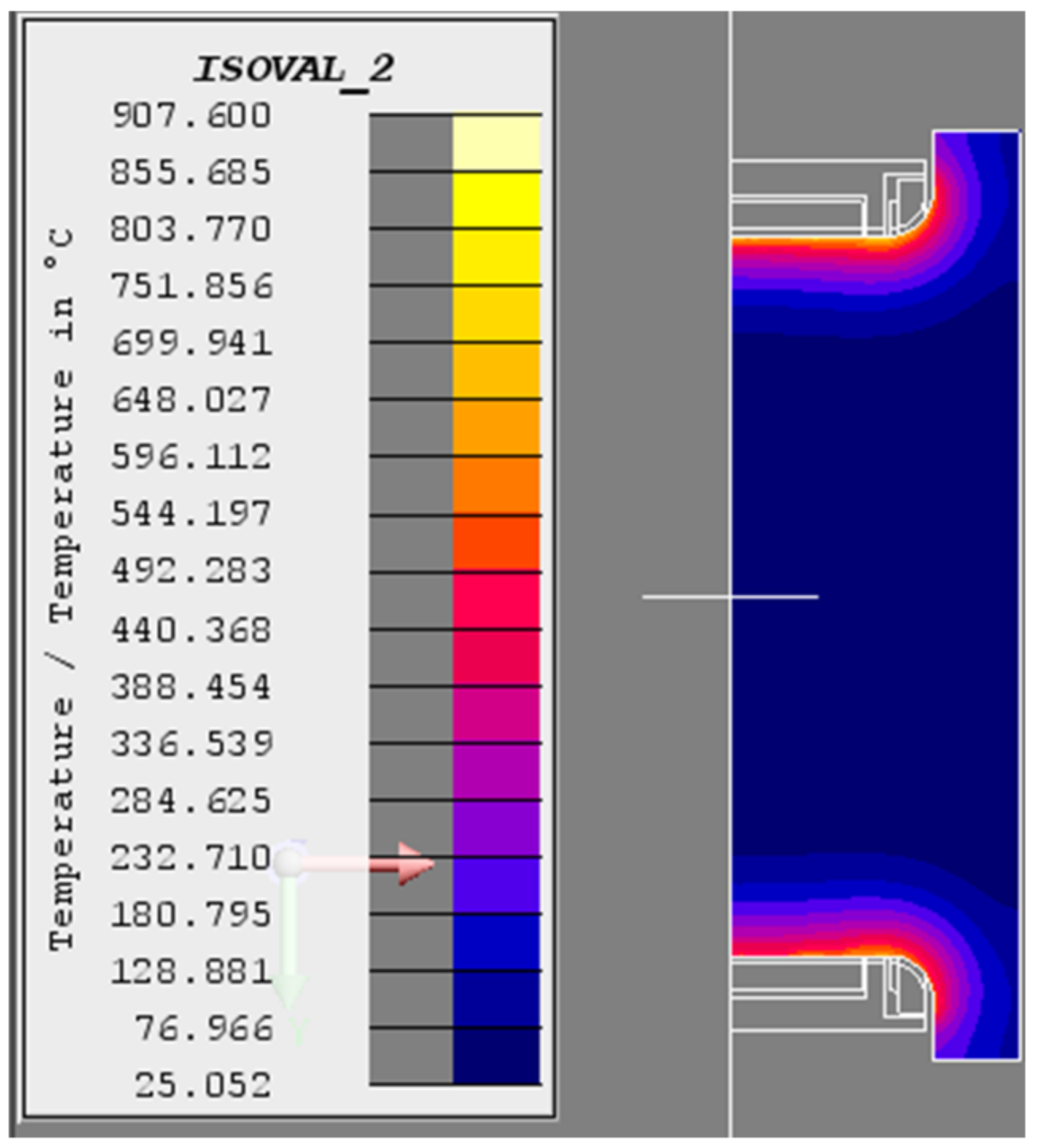Click the vertical 'Temperature in °C' axis label
Viewport: 1038px width, 1148px height.
click(x=61, y=589)
